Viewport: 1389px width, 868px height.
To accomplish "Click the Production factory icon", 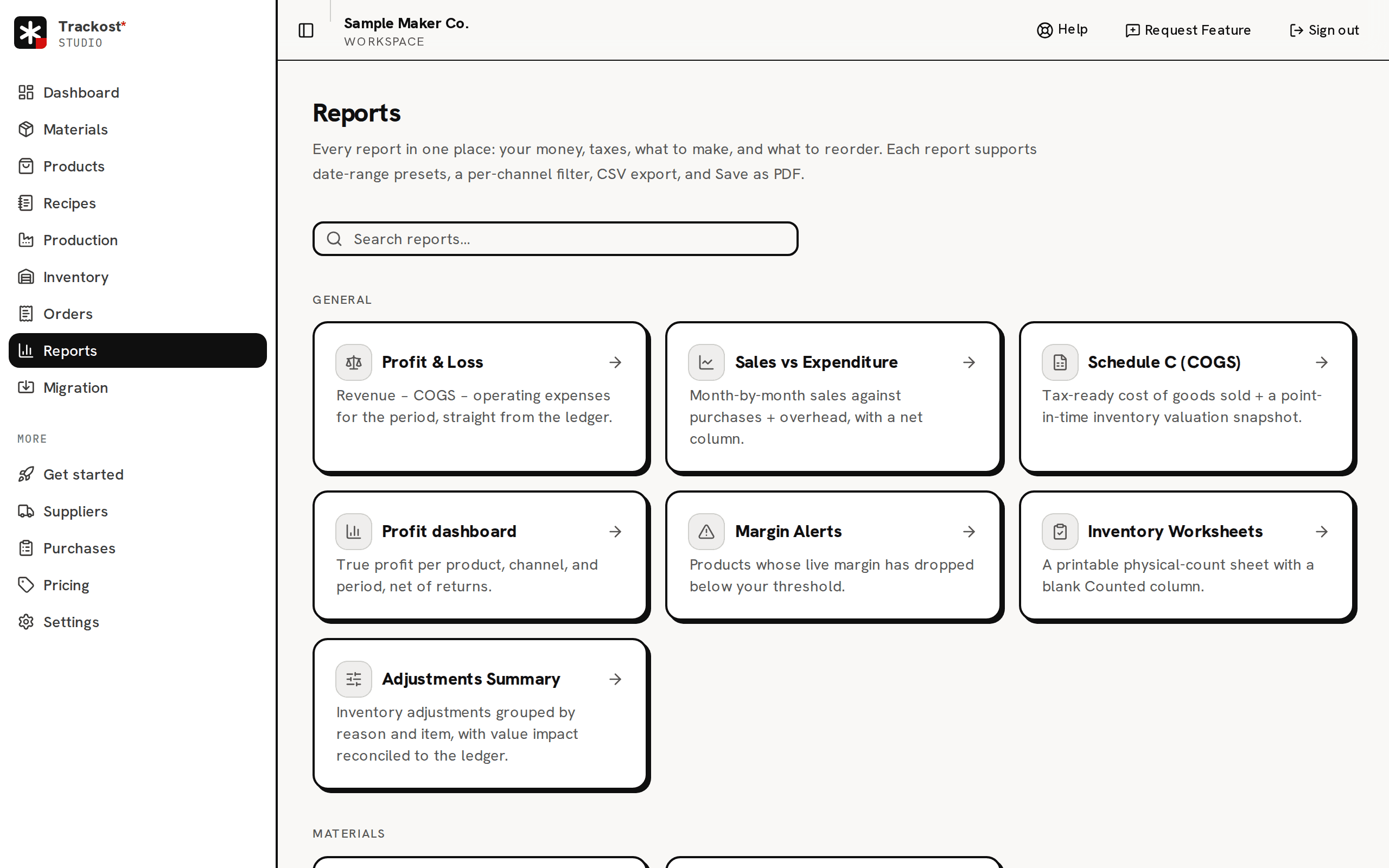I will 26,240.
